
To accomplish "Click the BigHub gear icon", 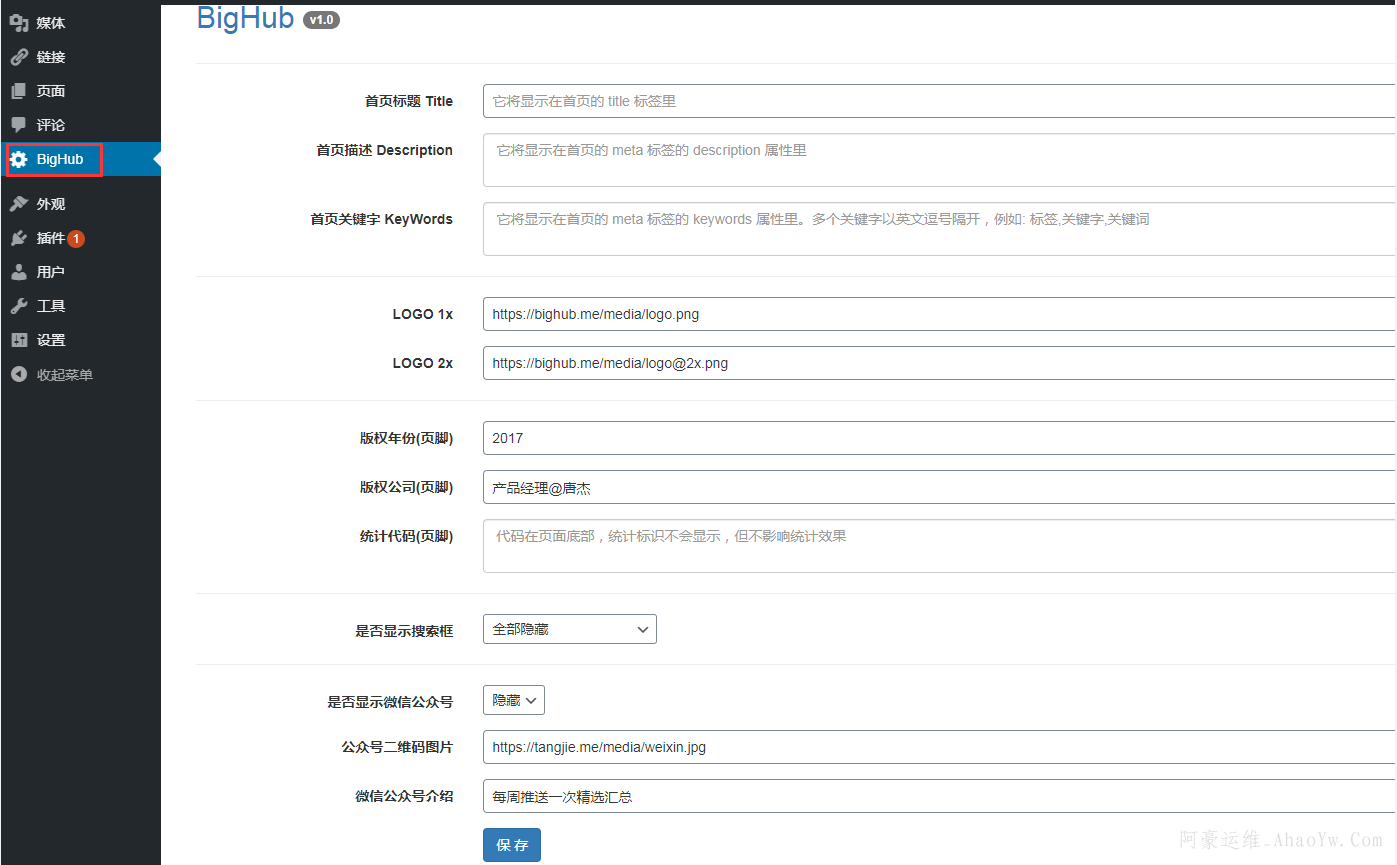I will (x=18, y=159).
